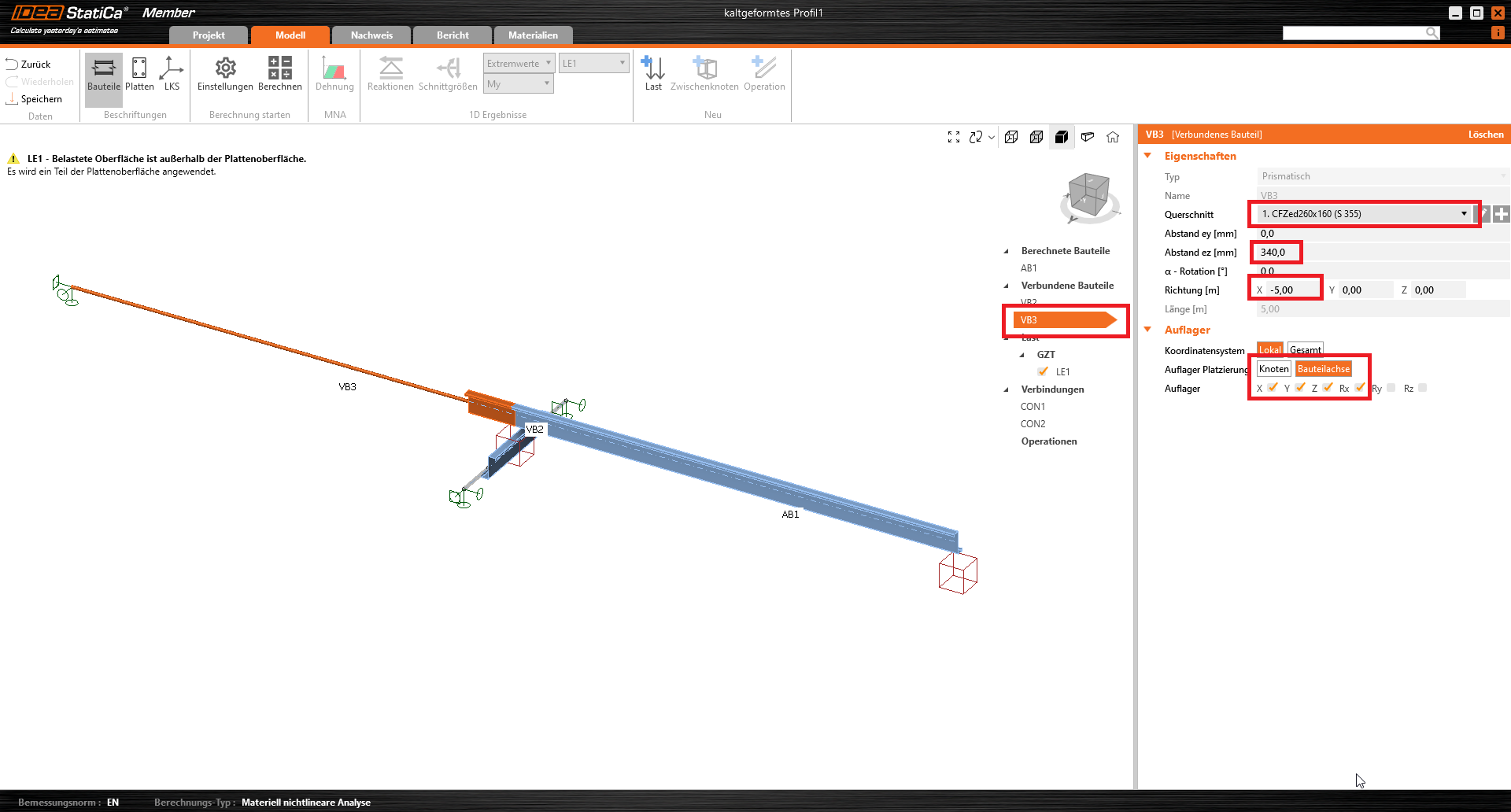Switch coordinate system to Gesamt
The height and width of the screenshot is (812, 1511).
[1306, 350]
